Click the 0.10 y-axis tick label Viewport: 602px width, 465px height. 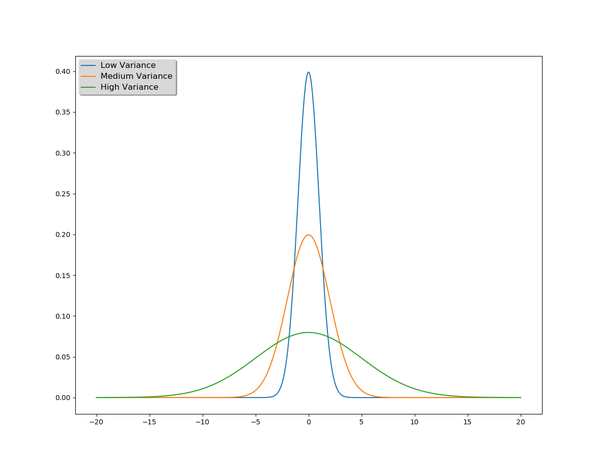[x=63, y=316]
